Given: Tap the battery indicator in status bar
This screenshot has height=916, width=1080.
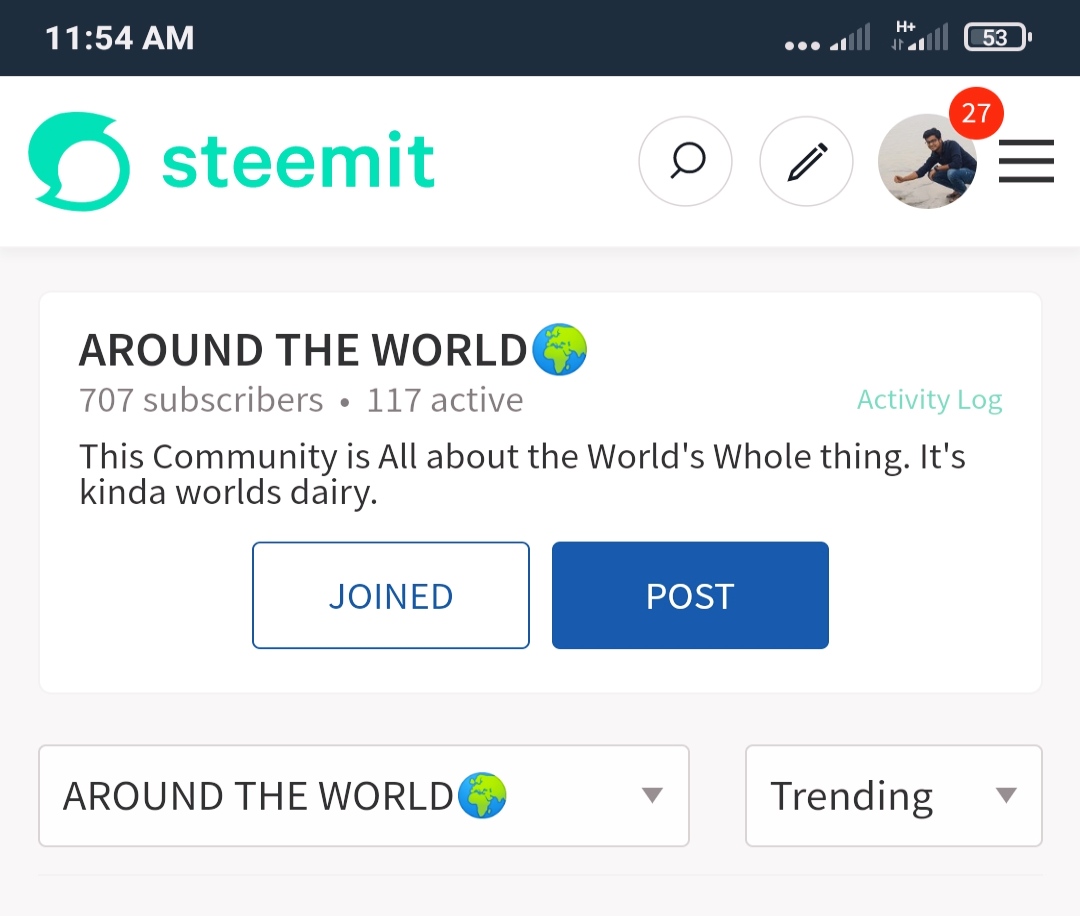Looking at the screenshot, I should click(x=997, y=37).
